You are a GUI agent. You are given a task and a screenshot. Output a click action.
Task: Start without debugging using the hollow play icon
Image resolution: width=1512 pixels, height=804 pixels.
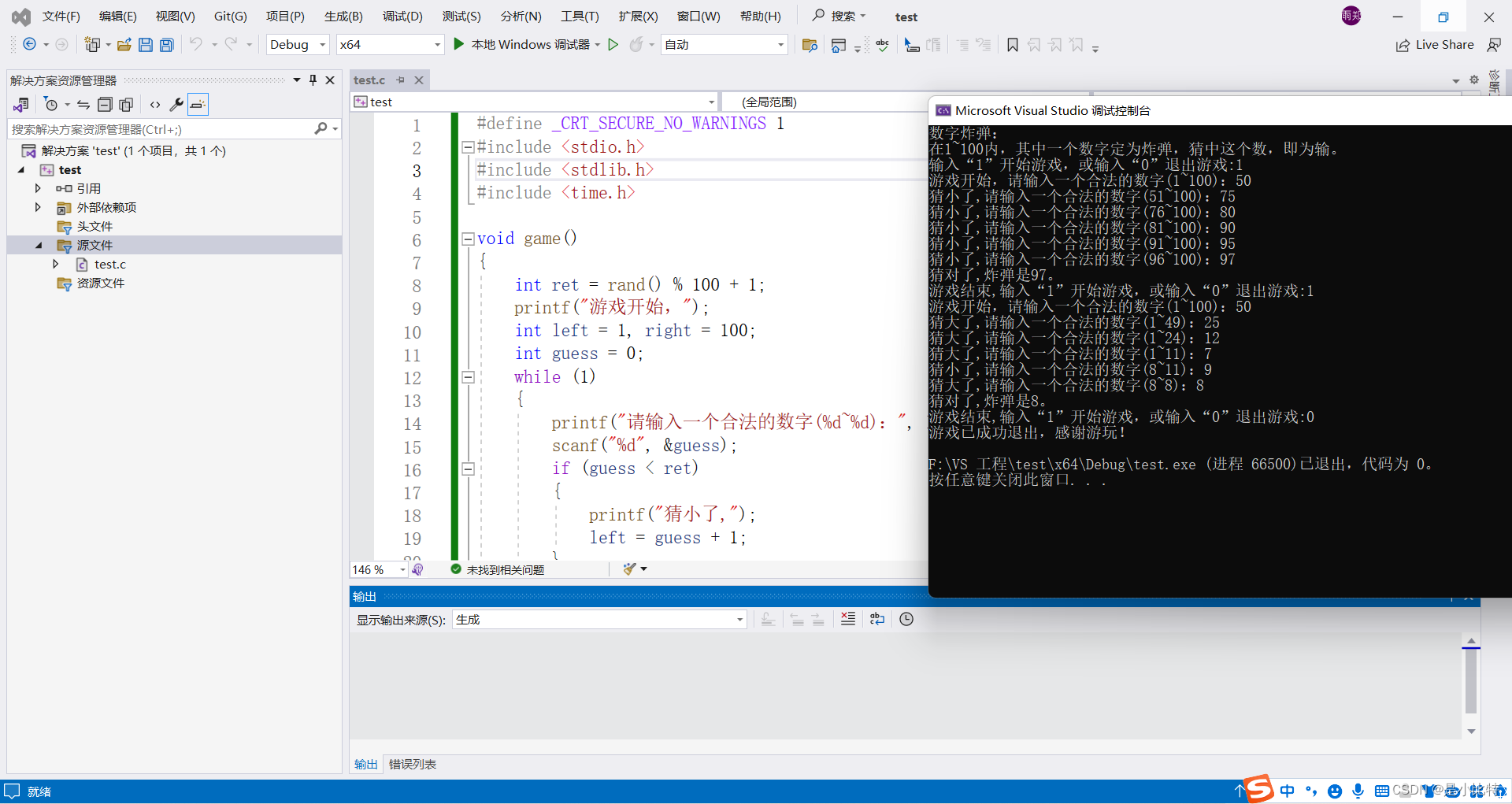613,45
